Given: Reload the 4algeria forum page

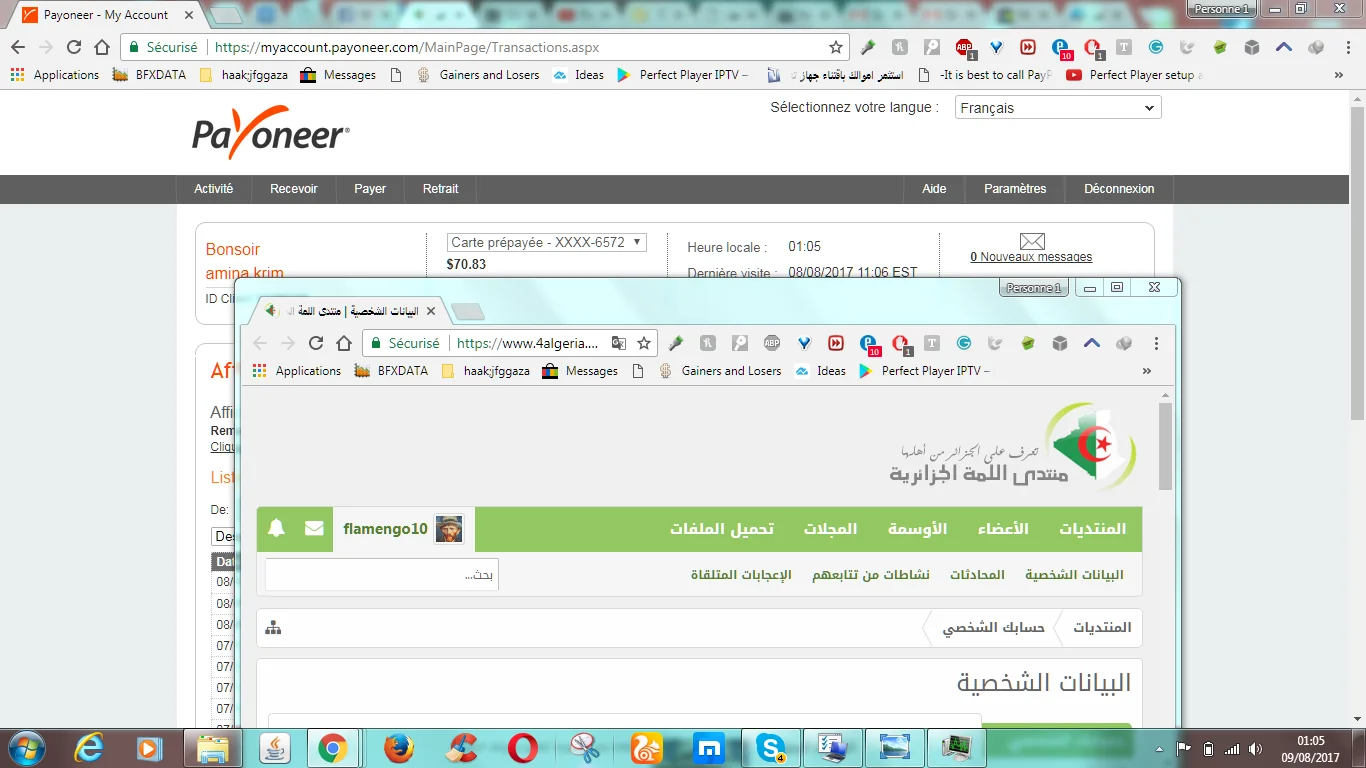Looking at the screenshot, I should coord(316,343).
